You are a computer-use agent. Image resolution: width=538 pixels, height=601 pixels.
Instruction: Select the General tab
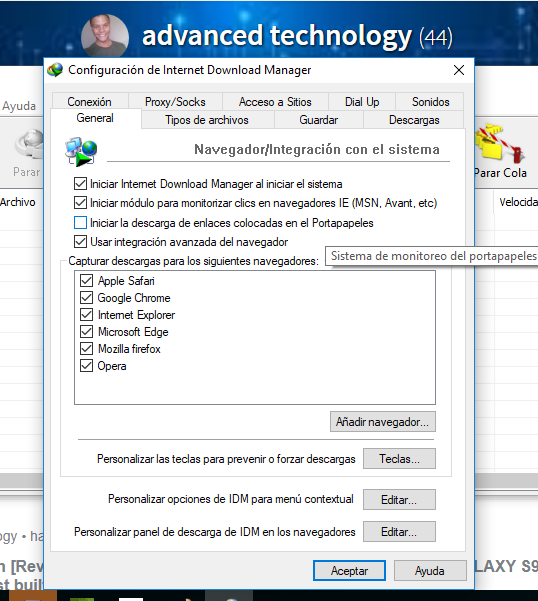coord(95,118)
